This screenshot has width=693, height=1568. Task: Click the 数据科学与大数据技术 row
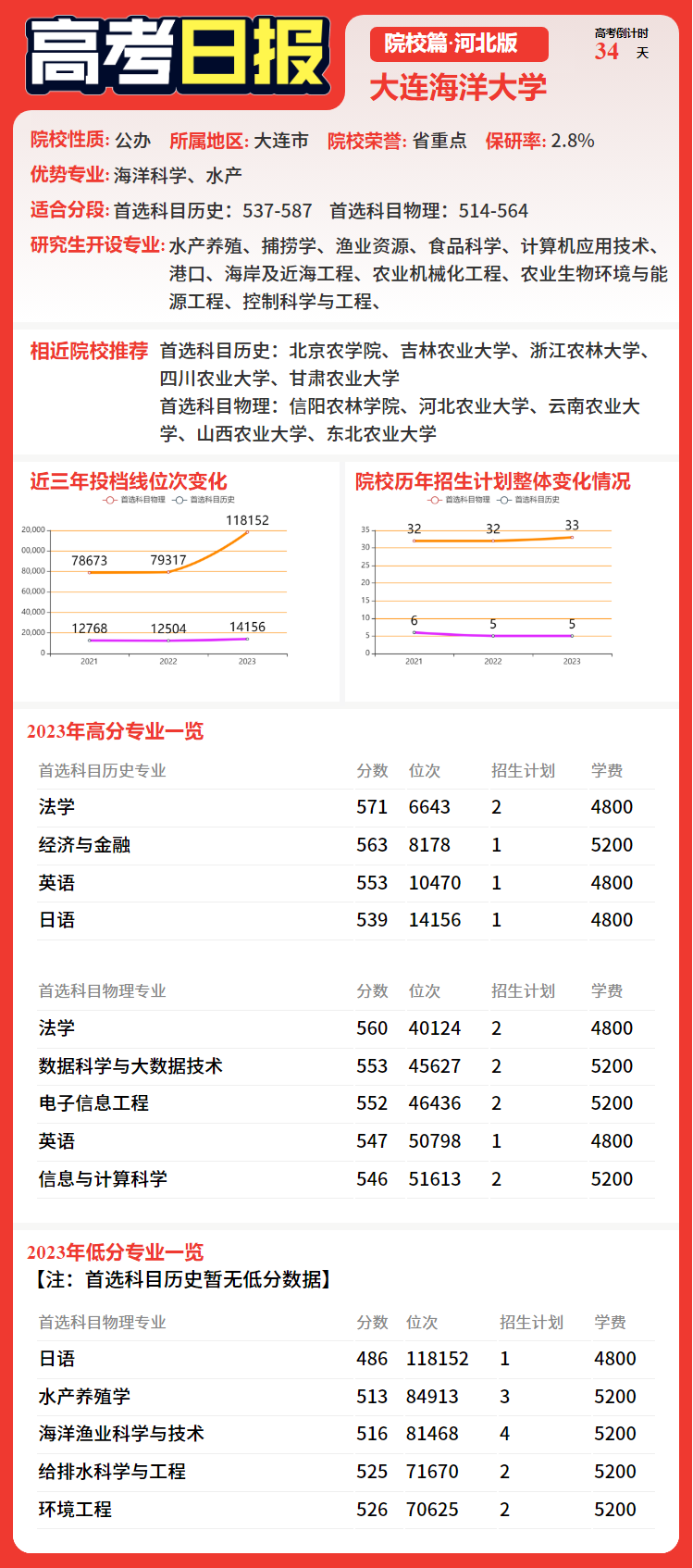click(x=346, y=1066)
